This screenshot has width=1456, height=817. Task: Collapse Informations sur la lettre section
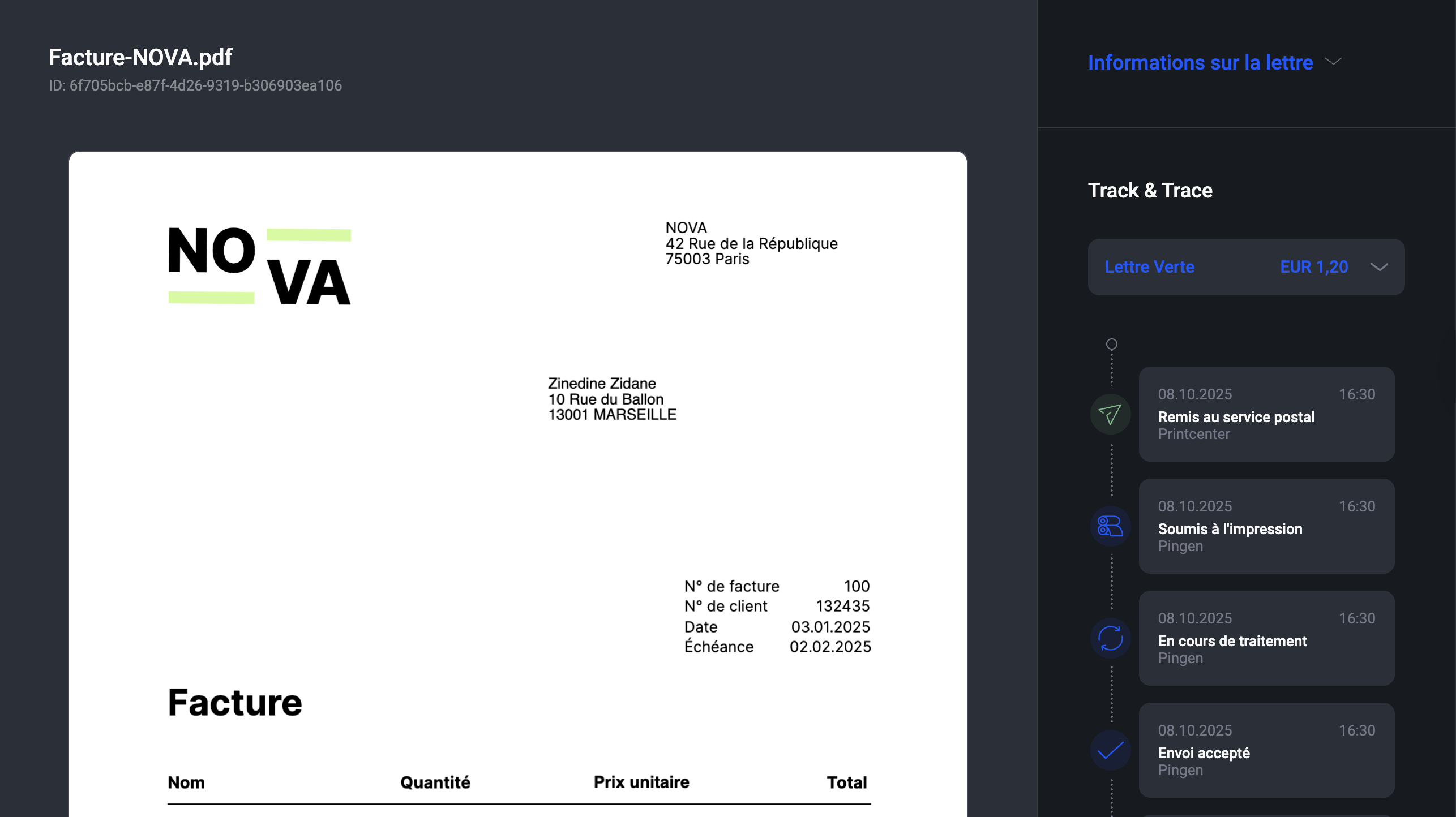coord(1334,62)
